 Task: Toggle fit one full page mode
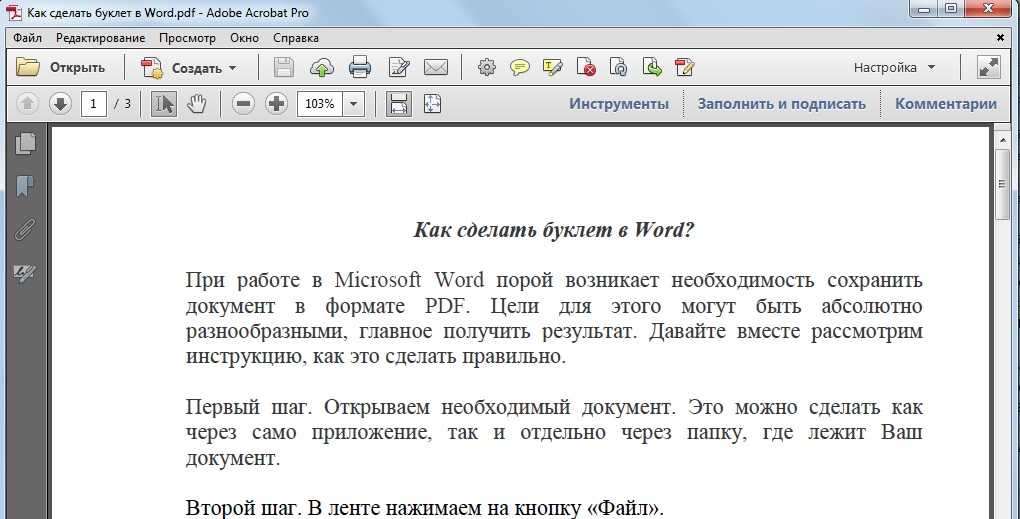[433, 103]
